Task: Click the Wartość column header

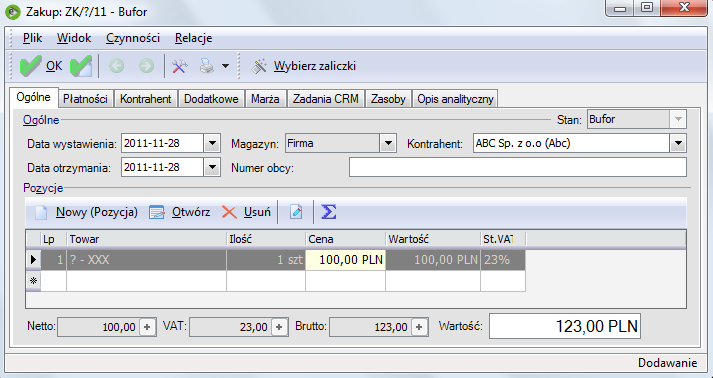Action: click(433, 239)
